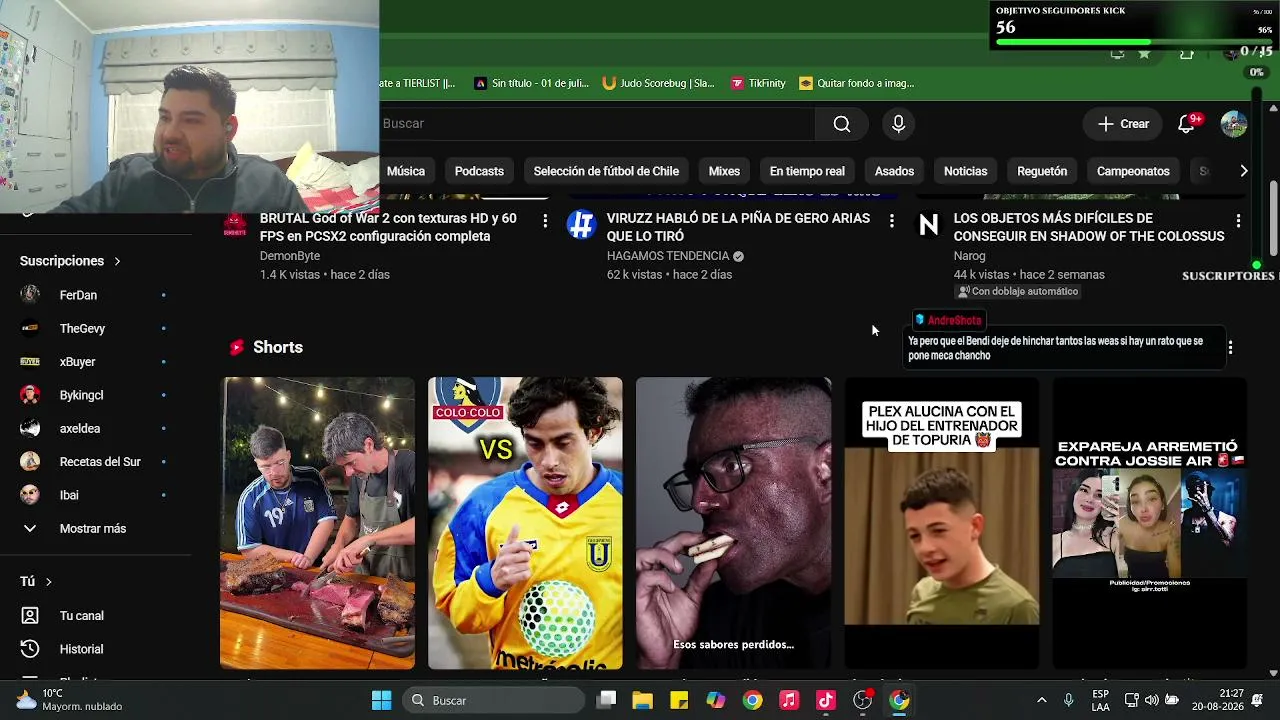Play the Colo-Colo VS Short
This screenshot has width=1280, height=720.
point(525,523)
